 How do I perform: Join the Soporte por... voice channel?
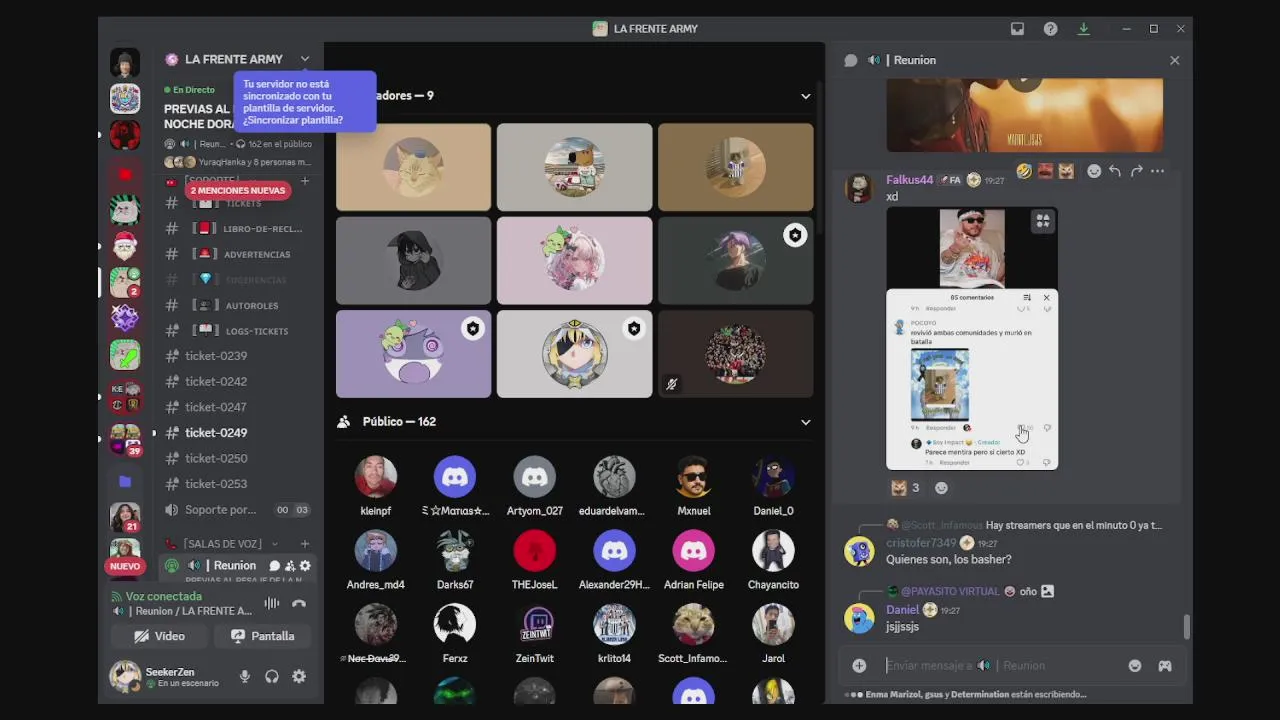(238, 510)
